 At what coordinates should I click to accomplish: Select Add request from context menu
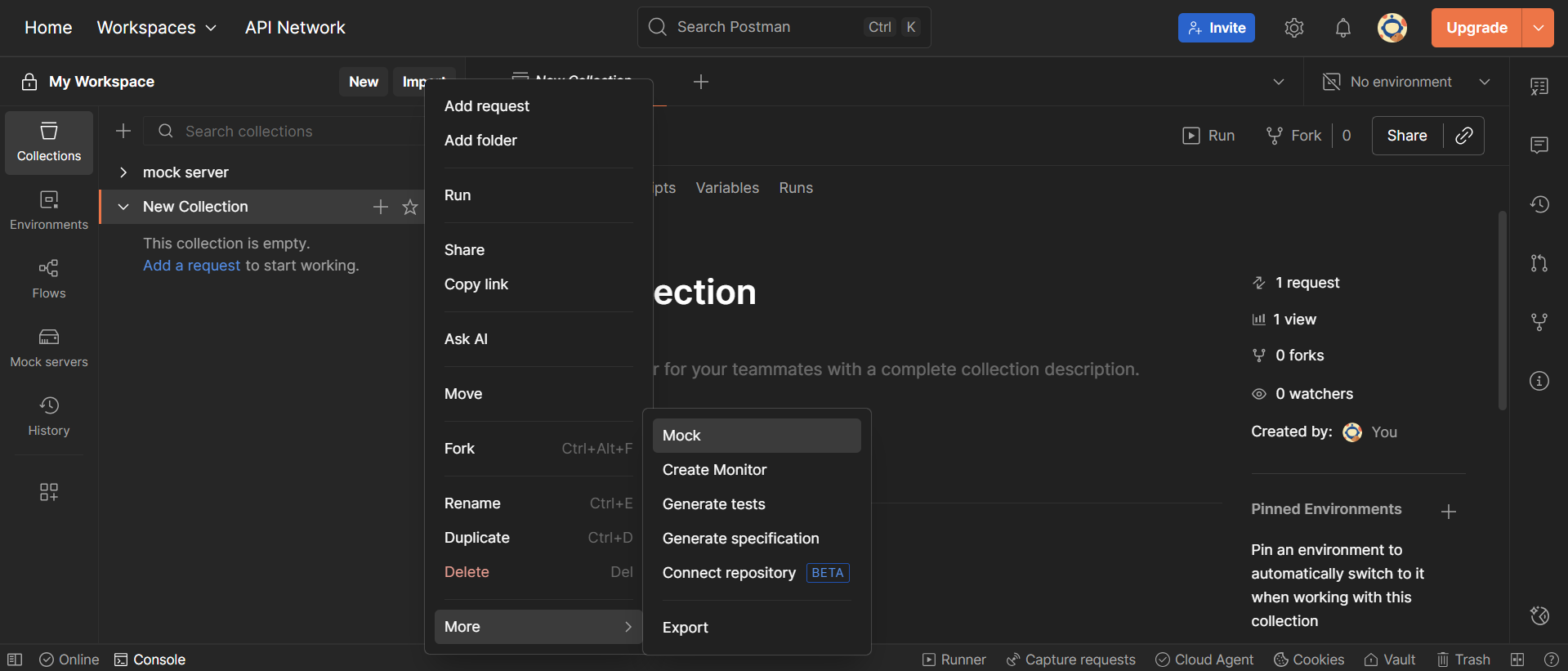pyautogui.click(x=538, y=106)
